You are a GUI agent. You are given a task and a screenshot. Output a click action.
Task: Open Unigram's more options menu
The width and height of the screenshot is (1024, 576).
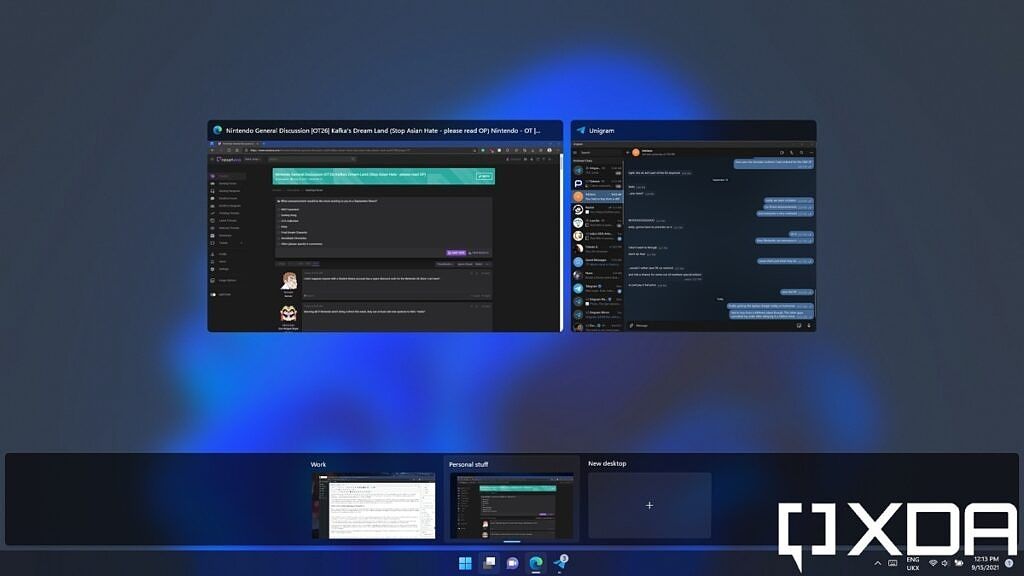click(x=812, y=151)
